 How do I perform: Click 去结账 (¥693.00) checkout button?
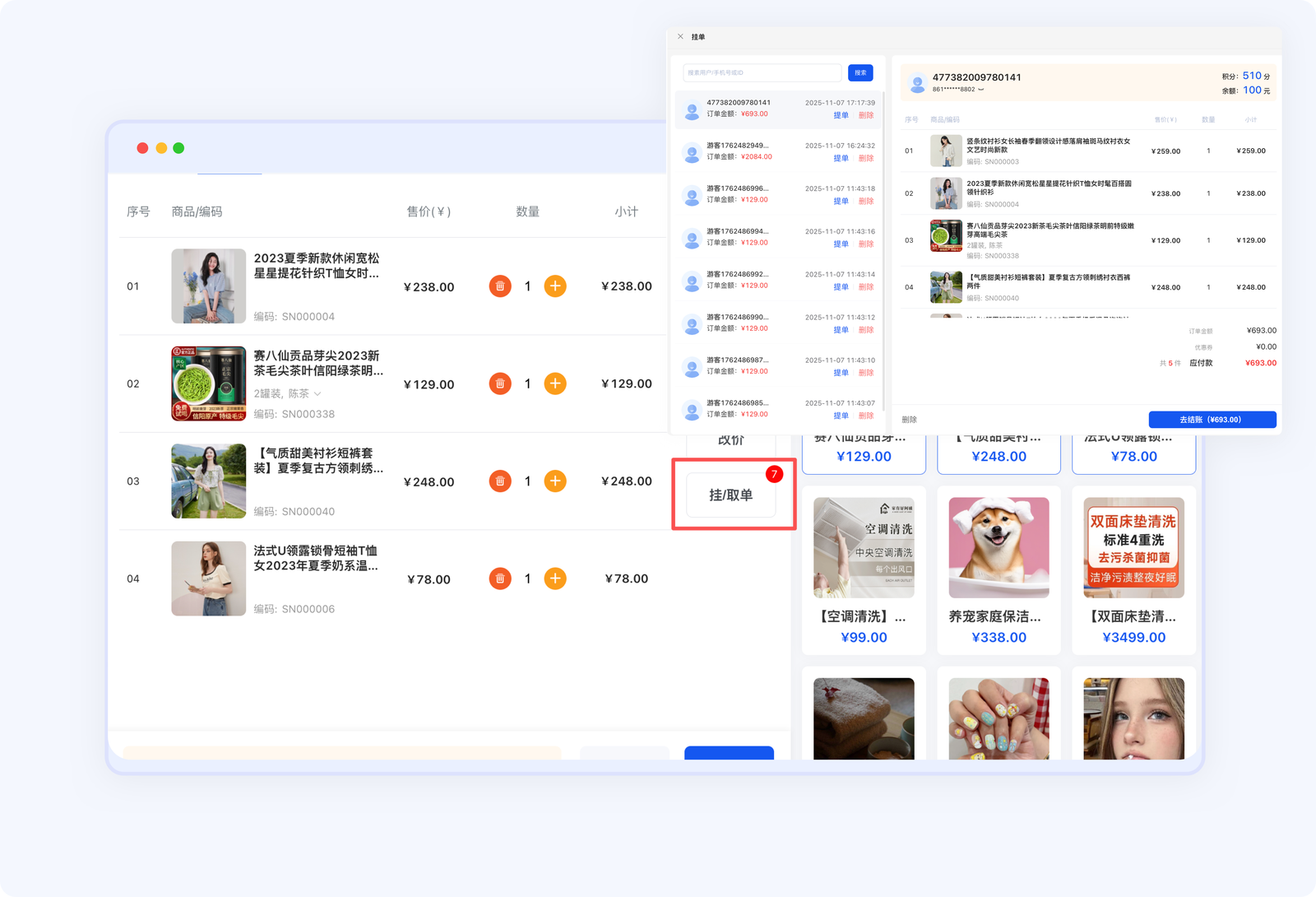pyautogui.click(x=1212, y=420)
